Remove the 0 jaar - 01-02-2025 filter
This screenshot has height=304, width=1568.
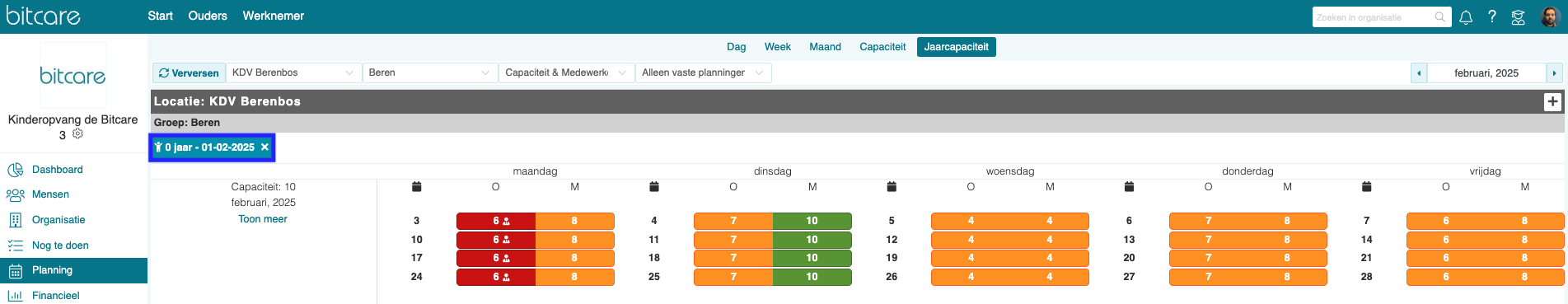(264, 147)
